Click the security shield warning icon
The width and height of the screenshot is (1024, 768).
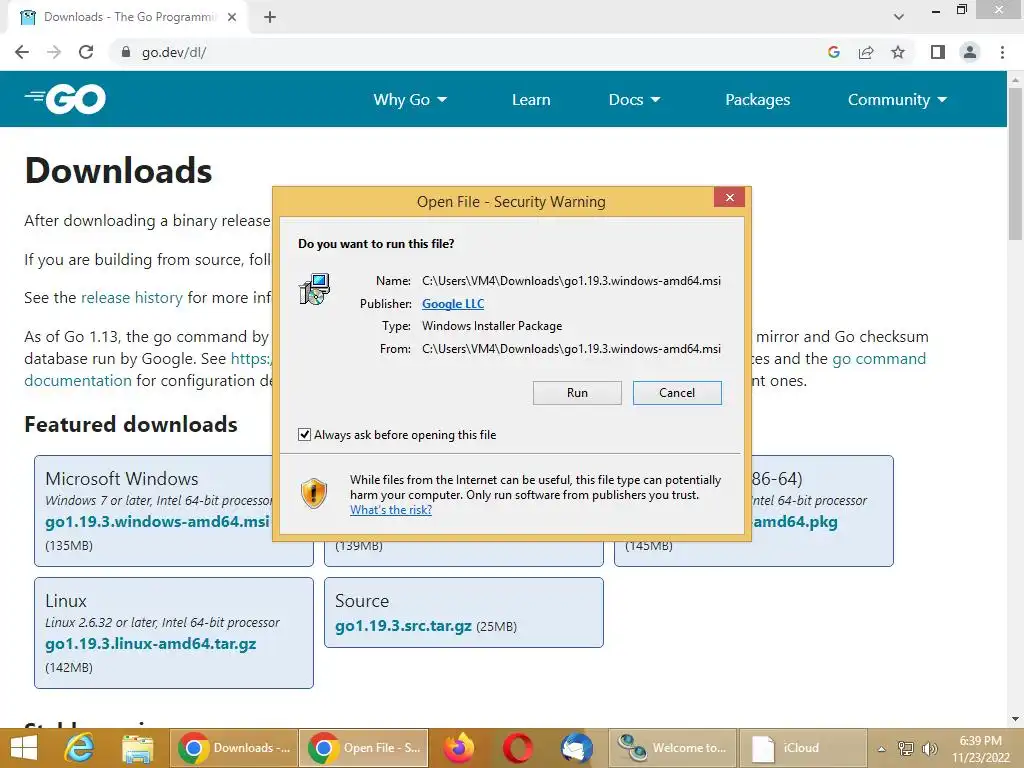click(313, 493)
